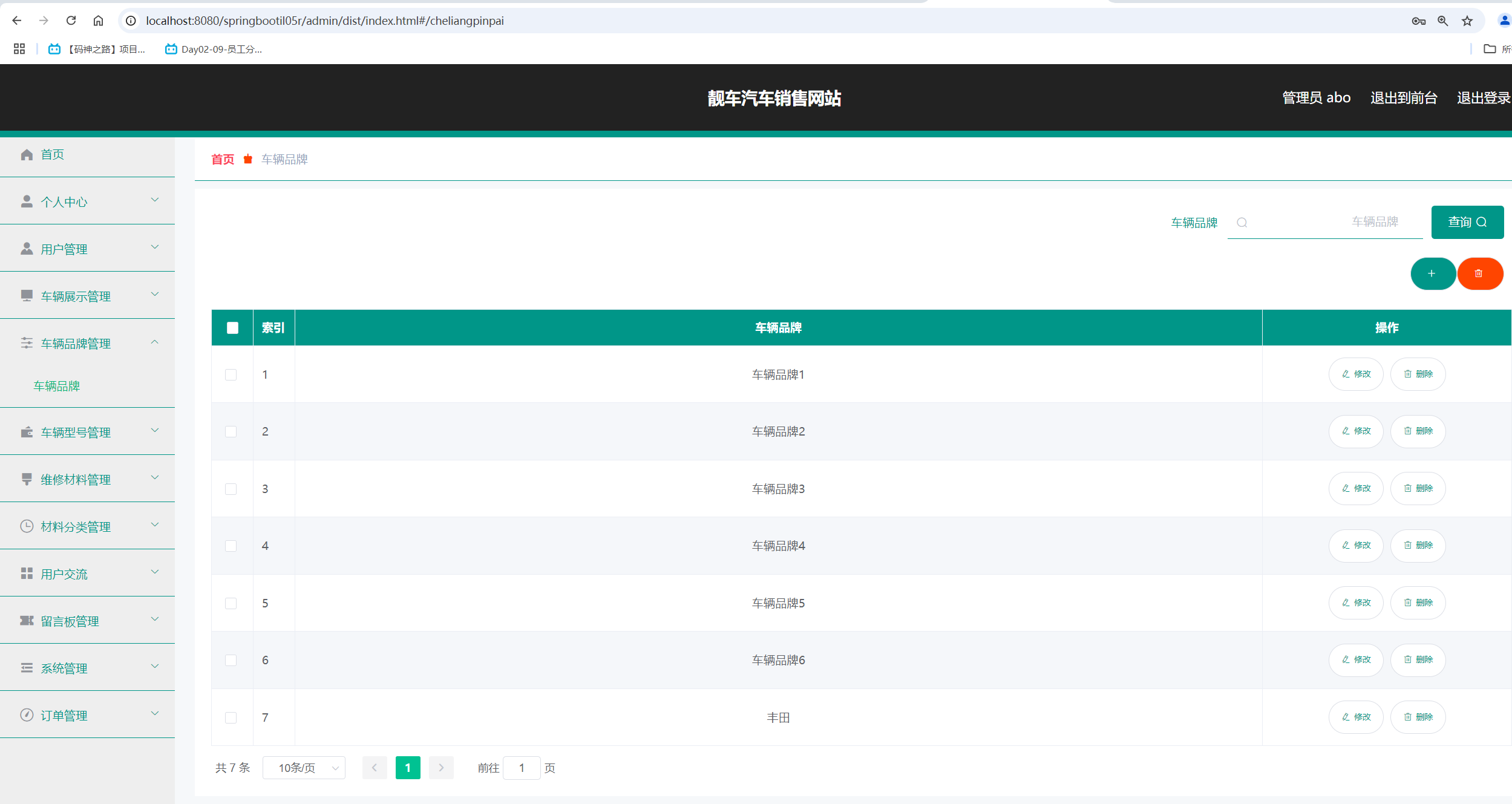Screen dimensions: 1512x804
Task: Check the box for row 丰田
Action: (231, 717)
